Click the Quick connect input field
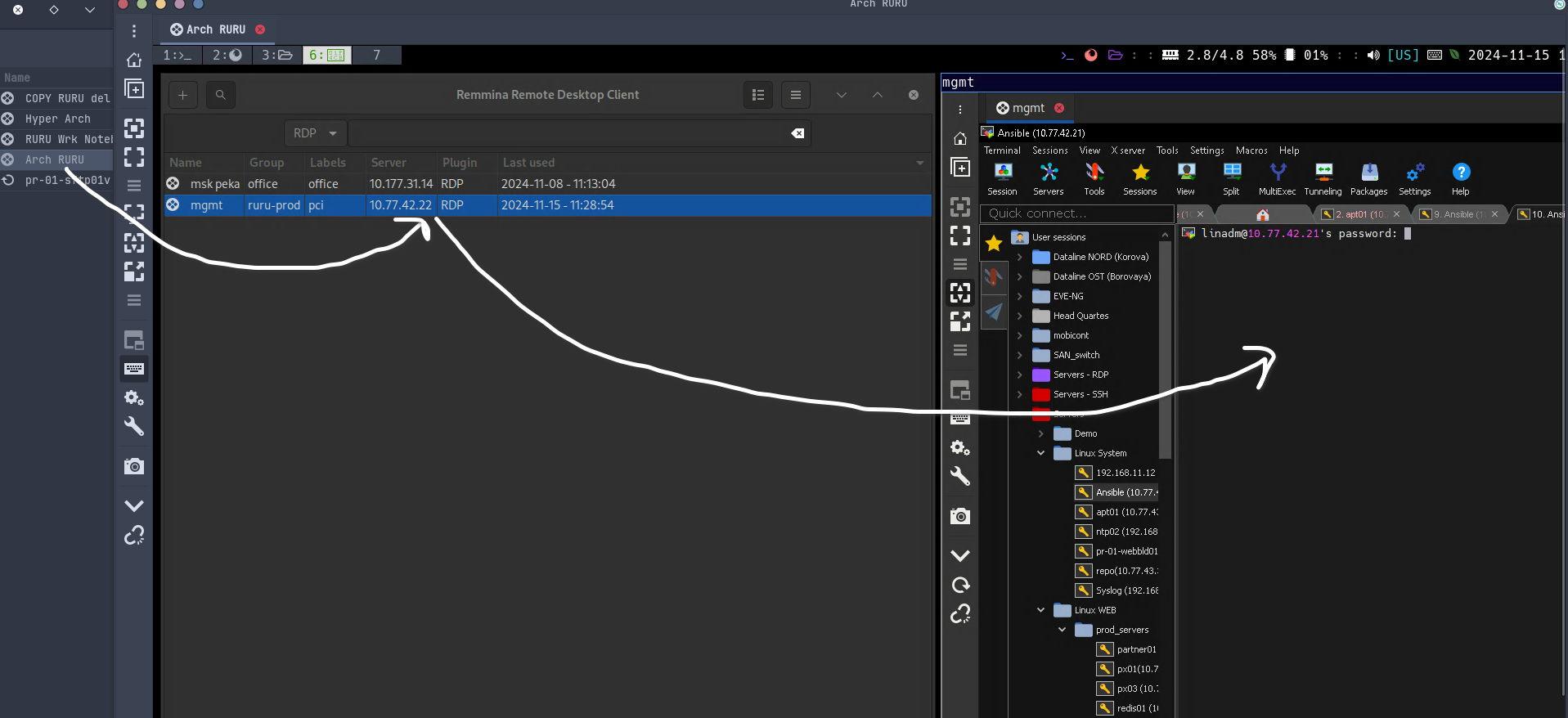The width and height of the screenshot is (1568, 718). pos(1076,213)
